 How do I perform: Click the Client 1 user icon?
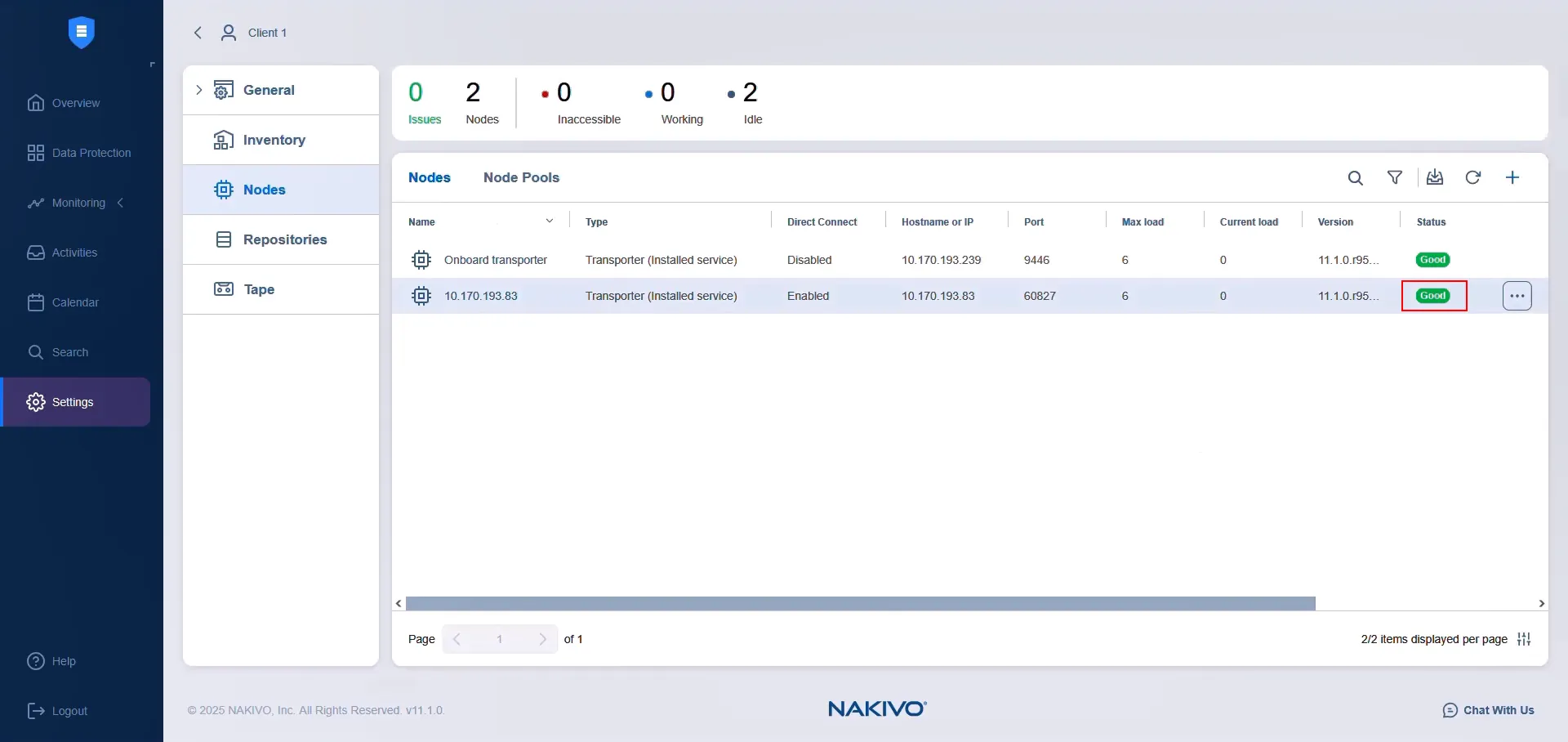[229, 33]
